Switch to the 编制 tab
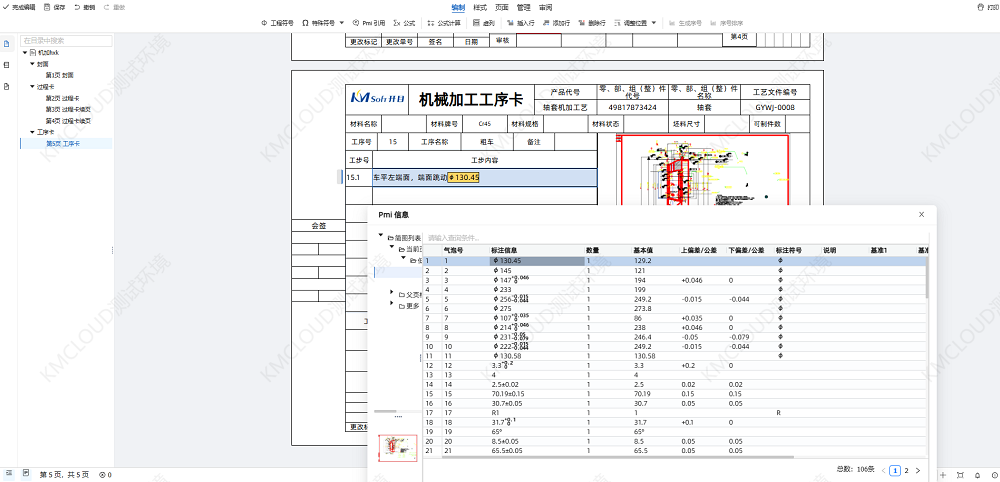Viewport: 1000px width, 482px height. tap(458, 8)
